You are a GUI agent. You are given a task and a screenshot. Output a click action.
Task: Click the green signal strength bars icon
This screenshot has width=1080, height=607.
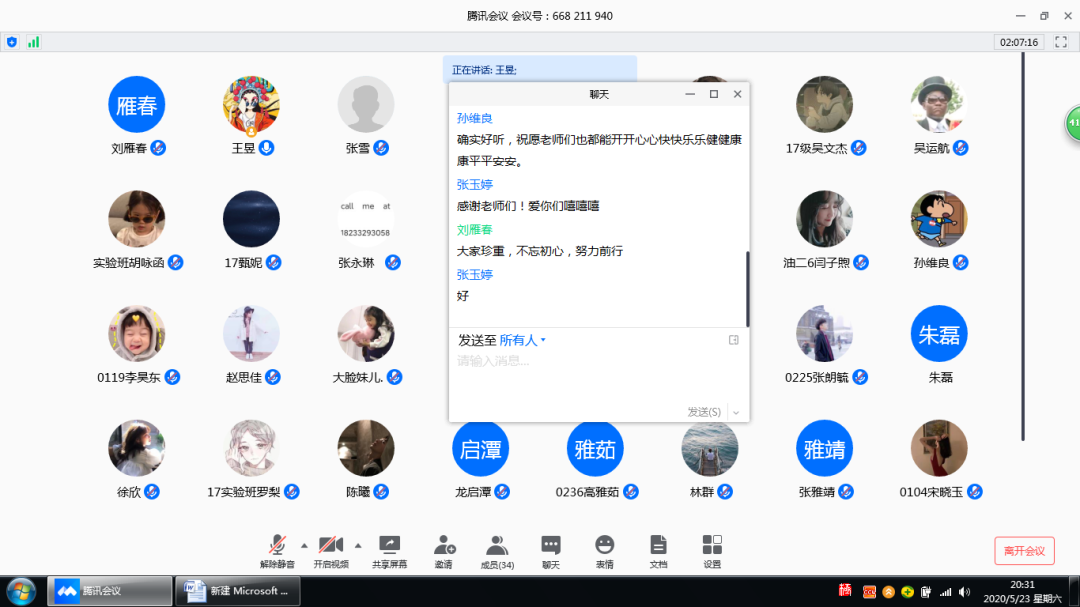33,42
